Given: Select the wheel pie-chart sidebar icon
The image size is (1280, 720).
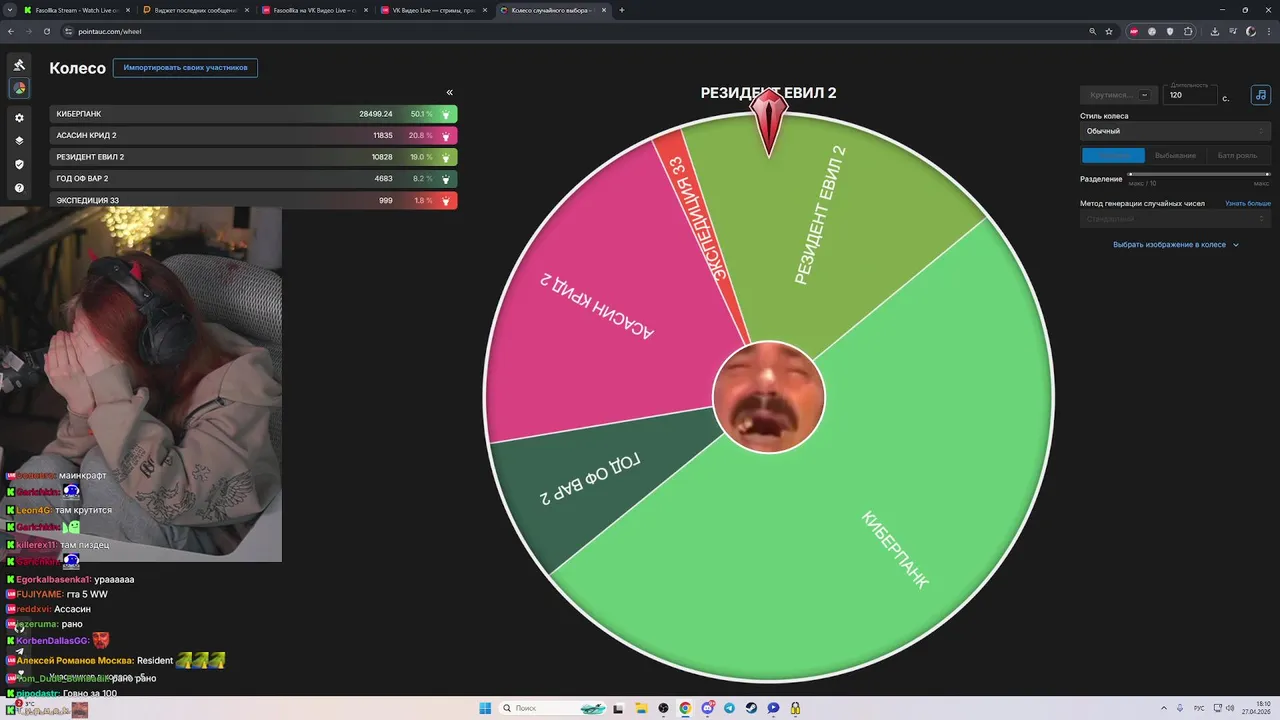Looking at the screenshot, I should 19,88.
